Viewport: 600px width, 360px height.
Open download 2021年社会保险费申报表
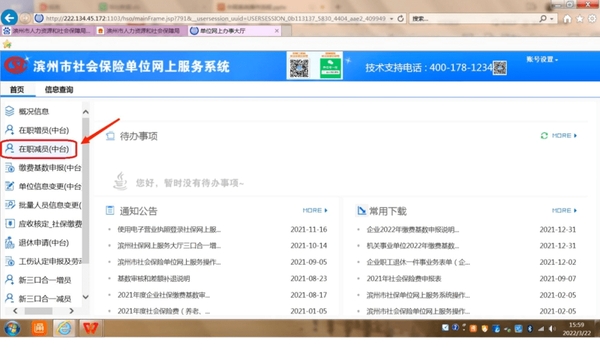tap(404, 279)
